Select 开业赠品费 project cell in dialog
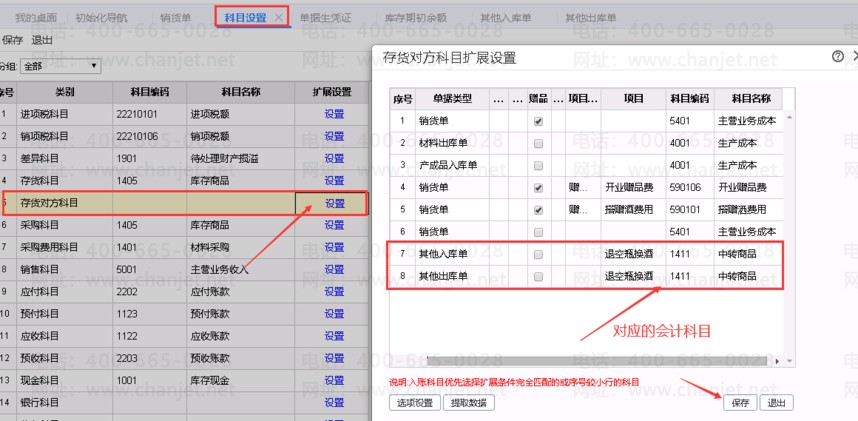Screen dimensions: 858x421 633,188
